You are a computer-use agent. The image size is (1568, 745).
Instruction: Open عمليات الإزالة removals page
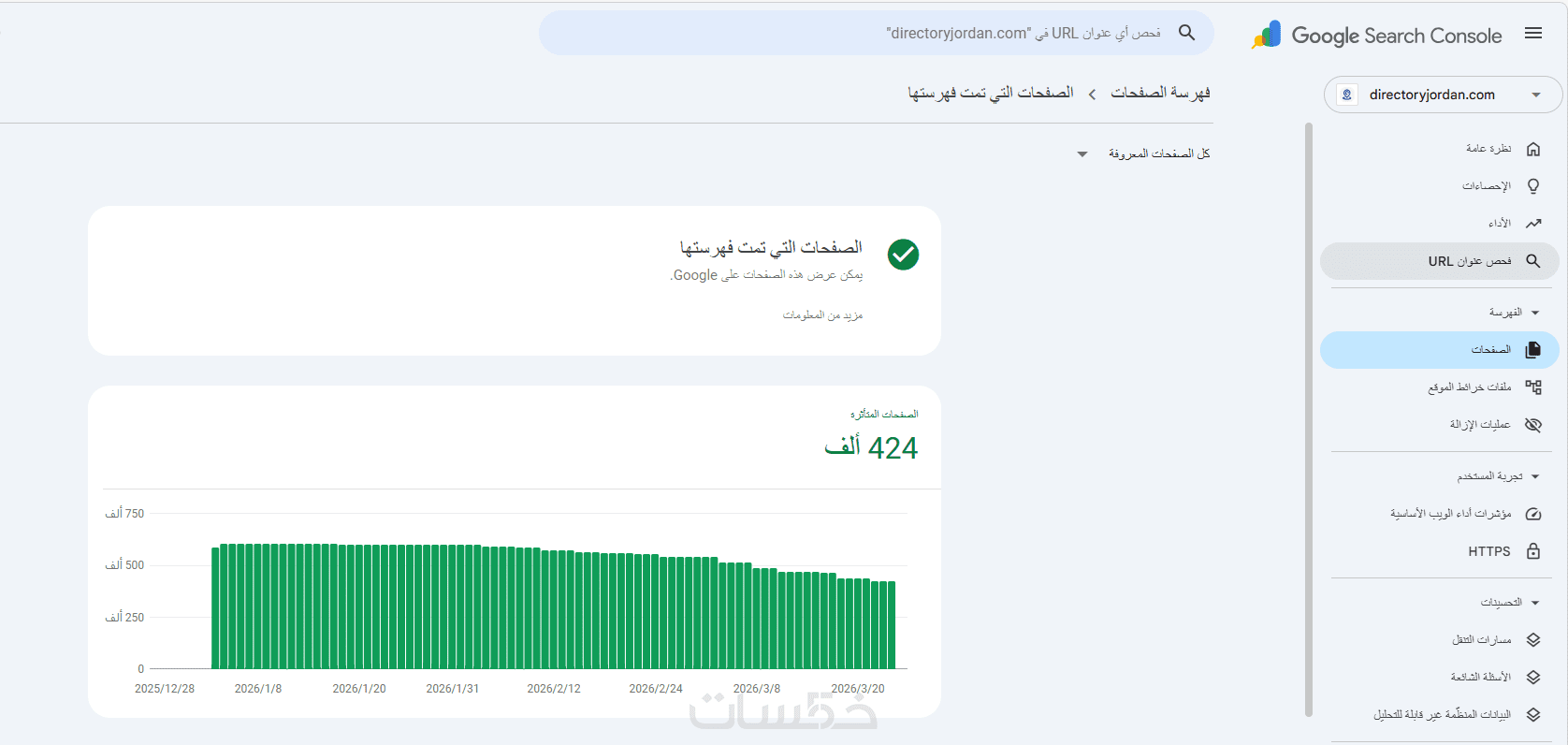[x=1439, y=425]
